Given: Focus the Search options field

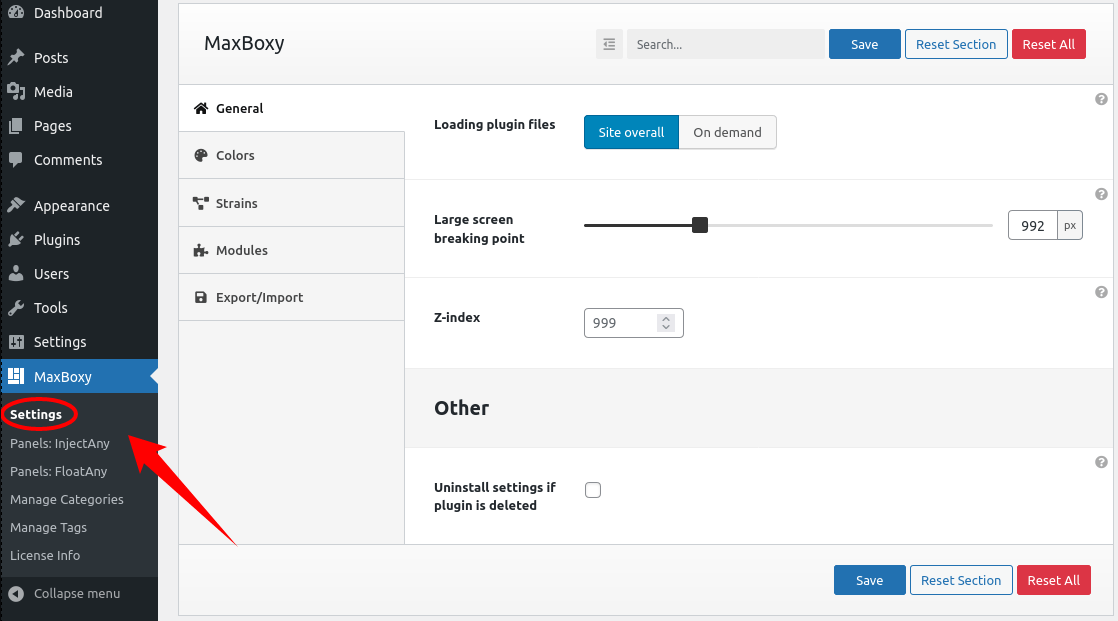Looking at the screenshot, I should point(726,44).
